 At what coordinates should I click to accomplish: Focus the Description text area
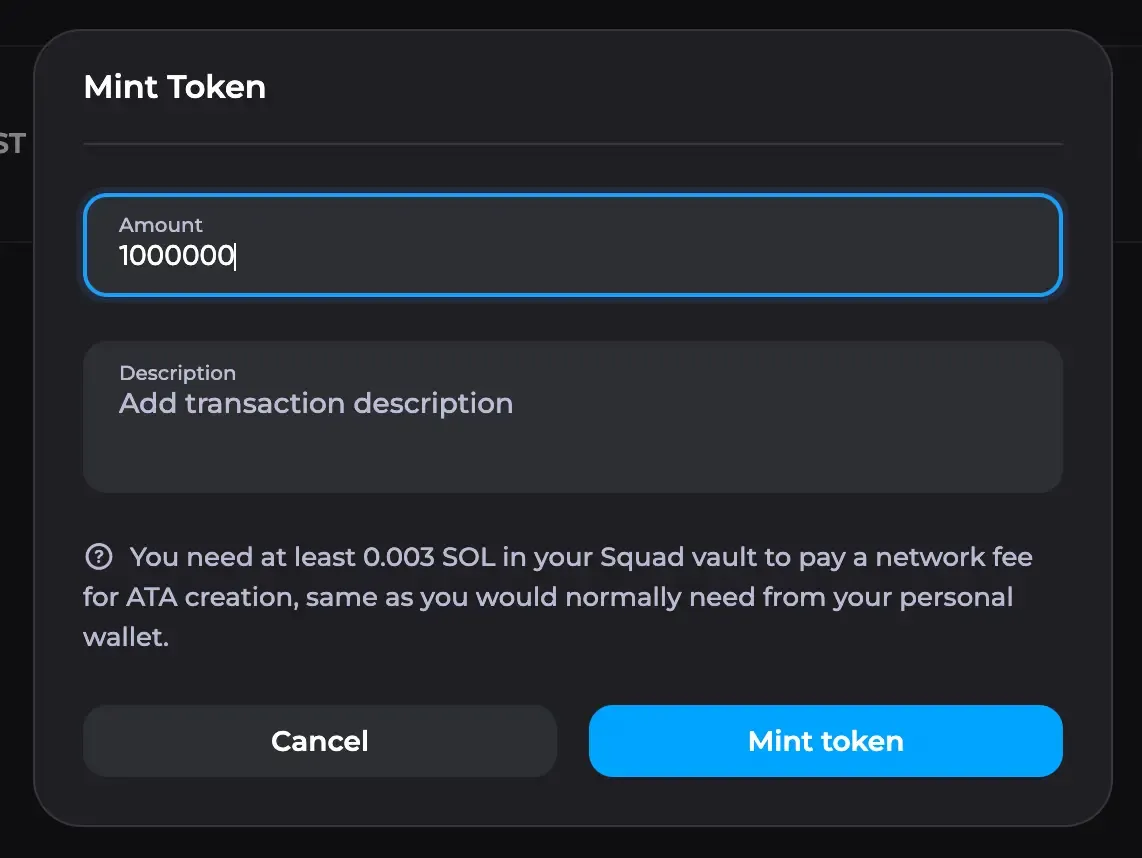(x=571, y=417)
